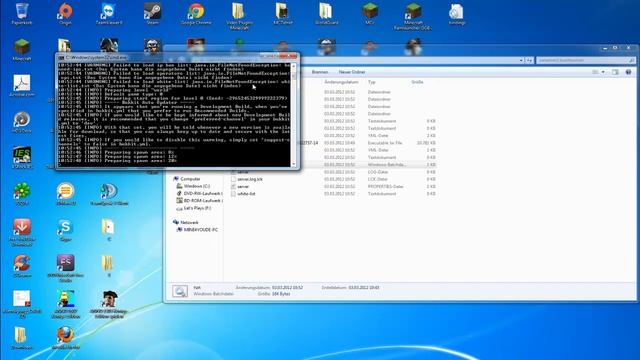Select Windows (C:) drive in tree
Screen dimensions: 640x360
click(196, 186)
